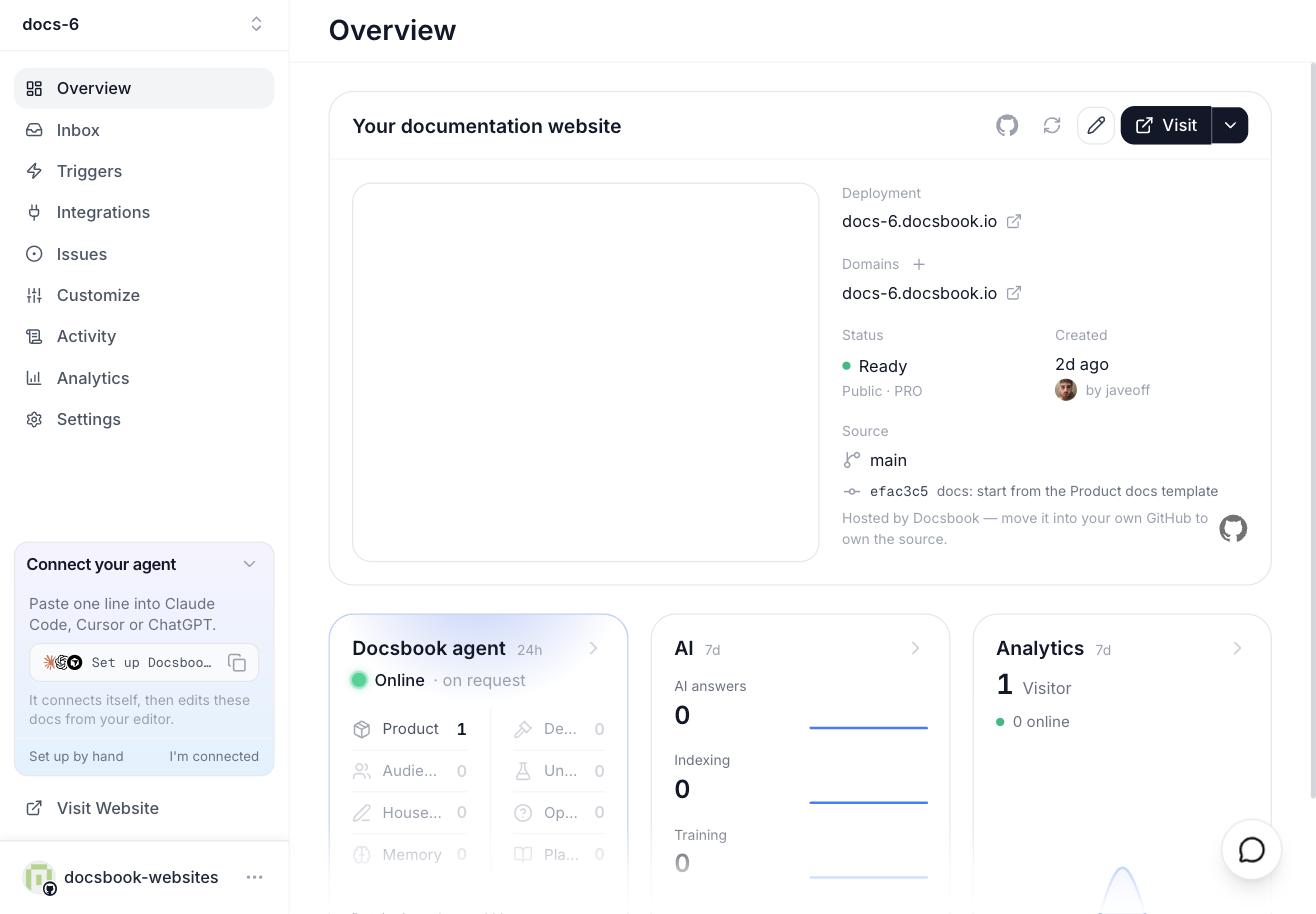Click the commit icon beside efac3c5
1316x914 pixels.
tap(852, 491)
